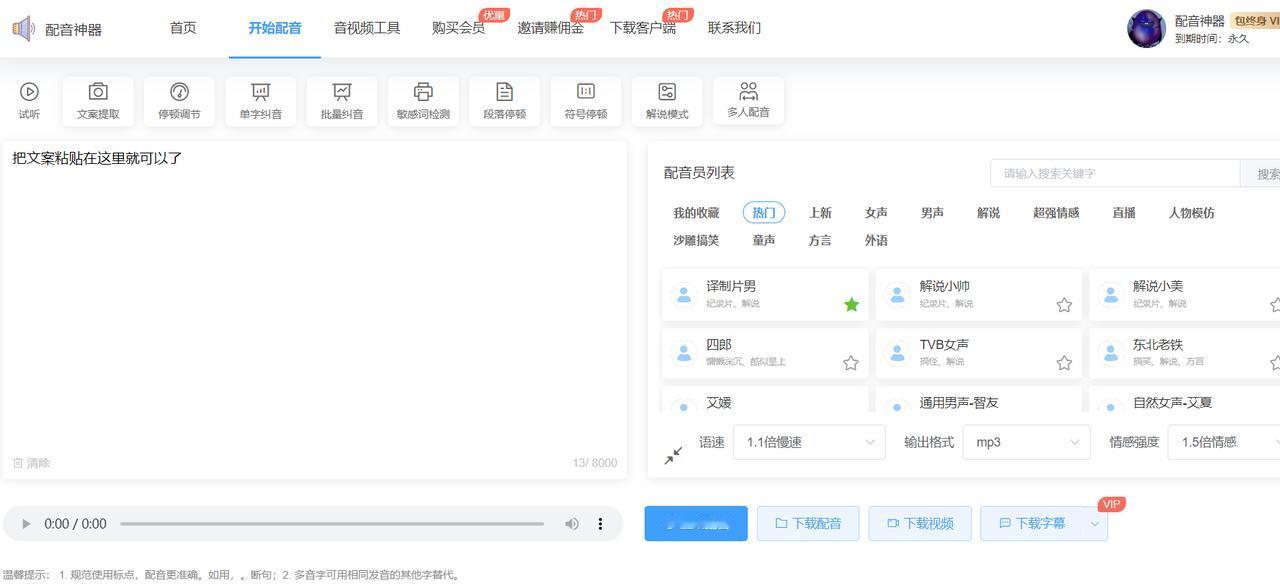The image size is (1280, 585).
Task: Filter voices by 沙雕搞笑 category
Action: pyautogui.click(x=696, y=241)
